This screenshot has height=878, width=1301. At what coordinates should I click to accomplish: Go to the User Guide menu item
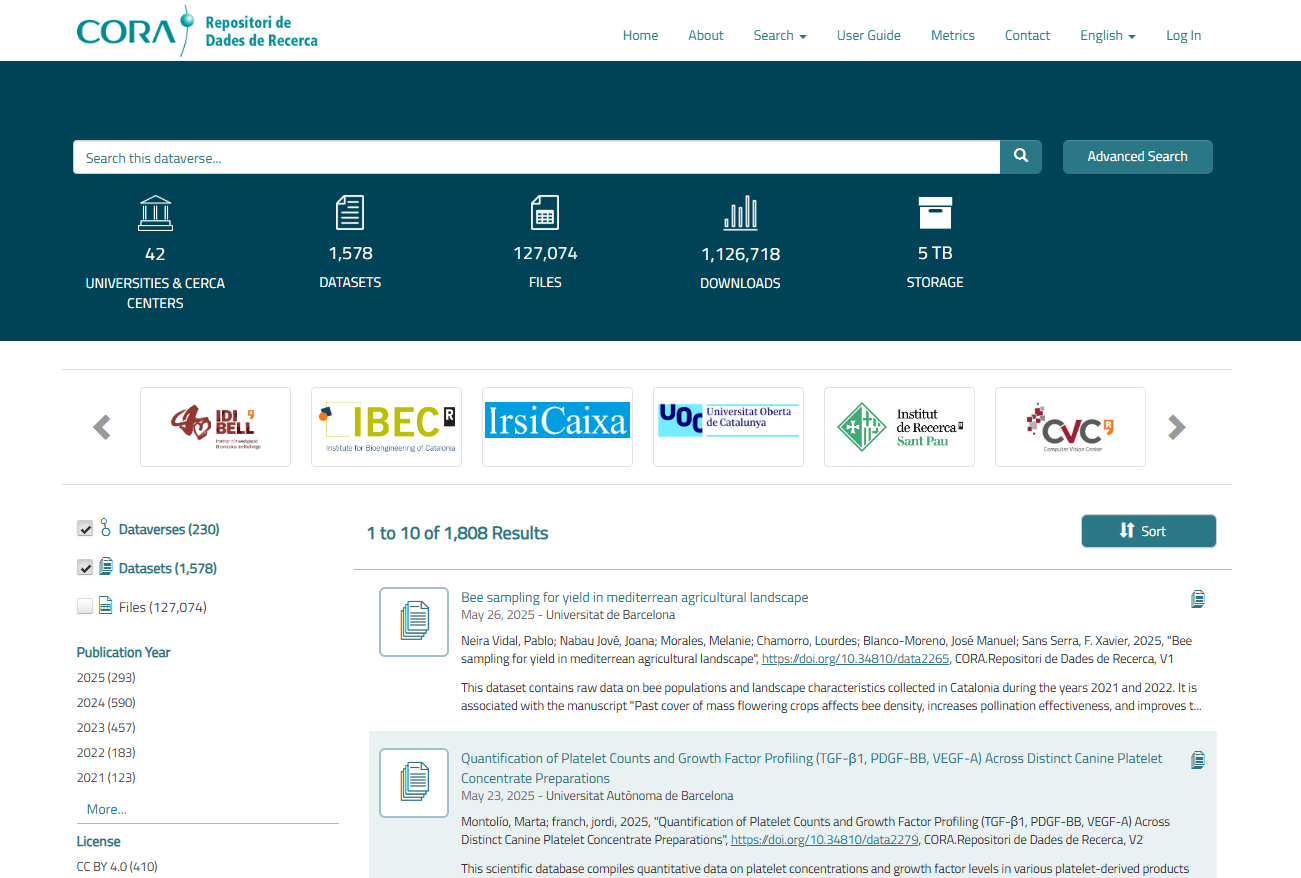pyautogui.click(x=868, y=35)
